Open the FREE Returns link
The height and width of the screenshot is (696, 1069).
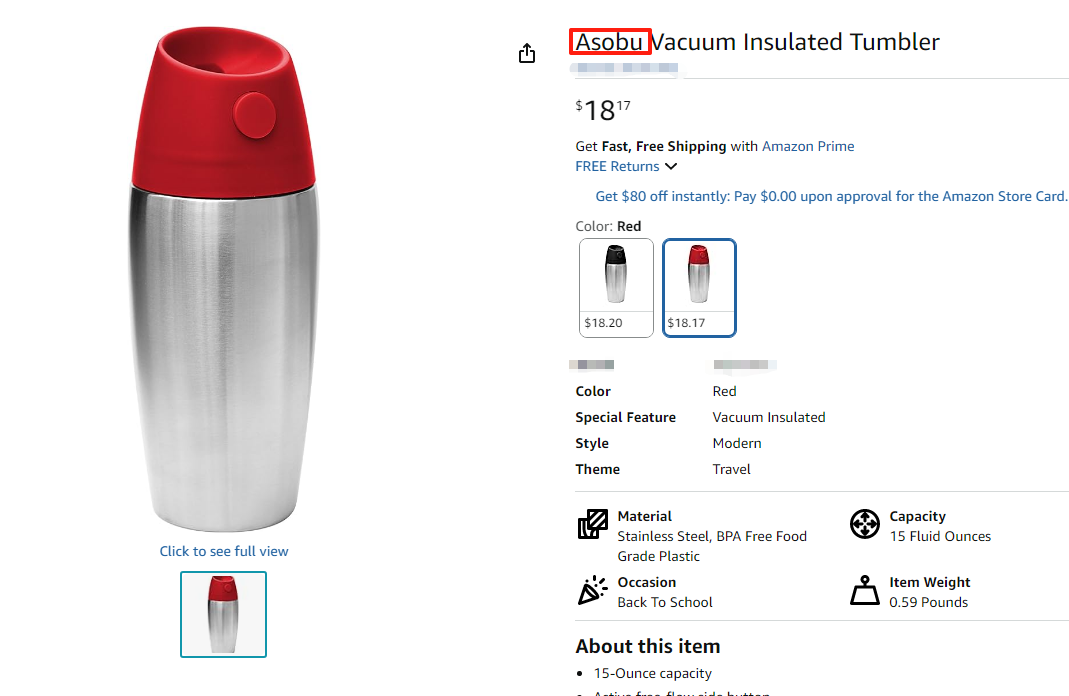click(617, 167)
